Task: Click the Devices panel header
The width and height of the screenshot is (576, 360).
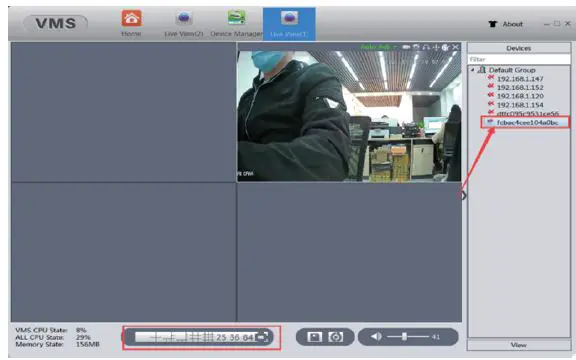Action: (x=519, y=48)
